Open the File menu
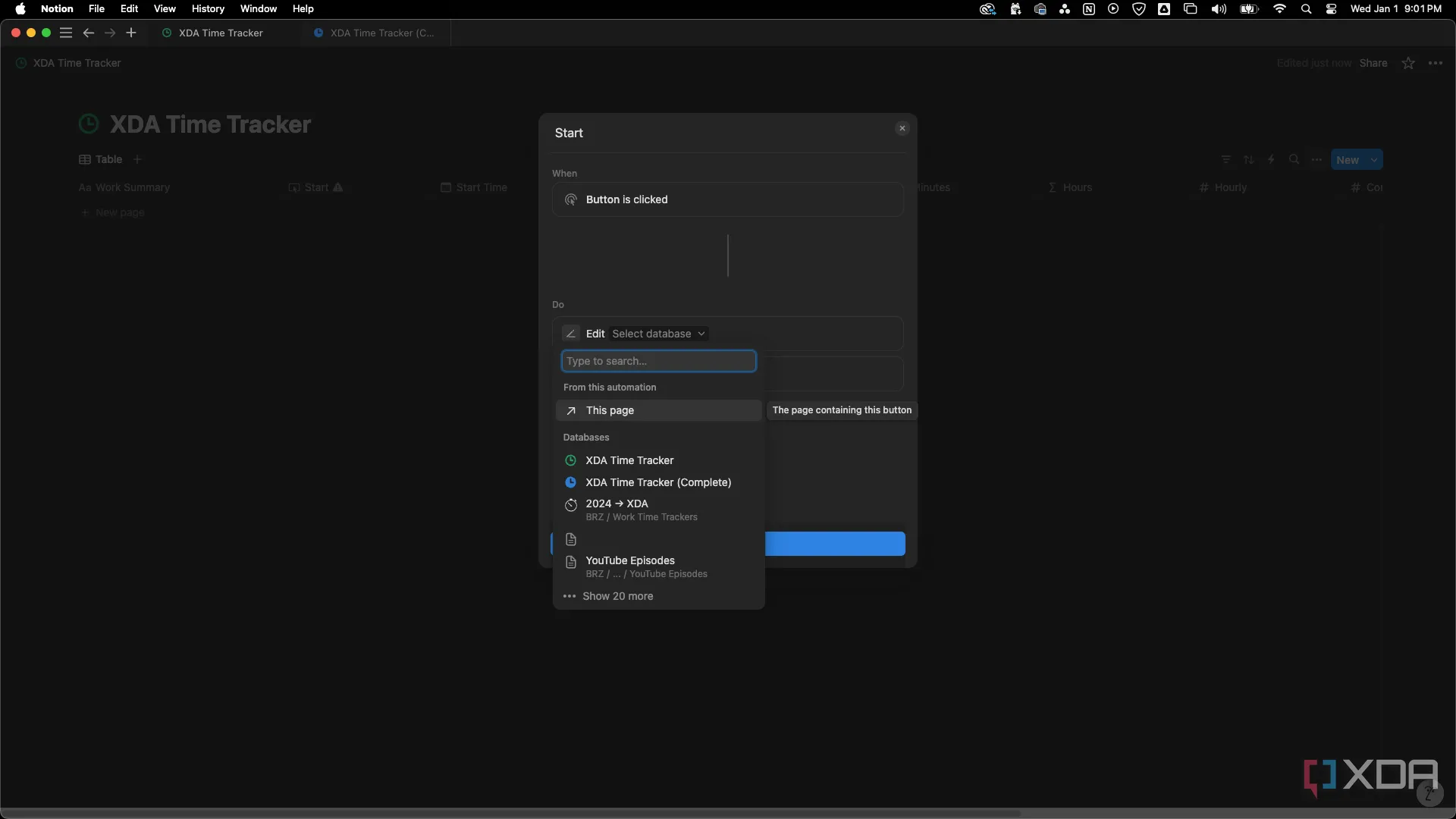Image resolution: width=1456 pixels, height=819 pixels. tap(96, 8)
